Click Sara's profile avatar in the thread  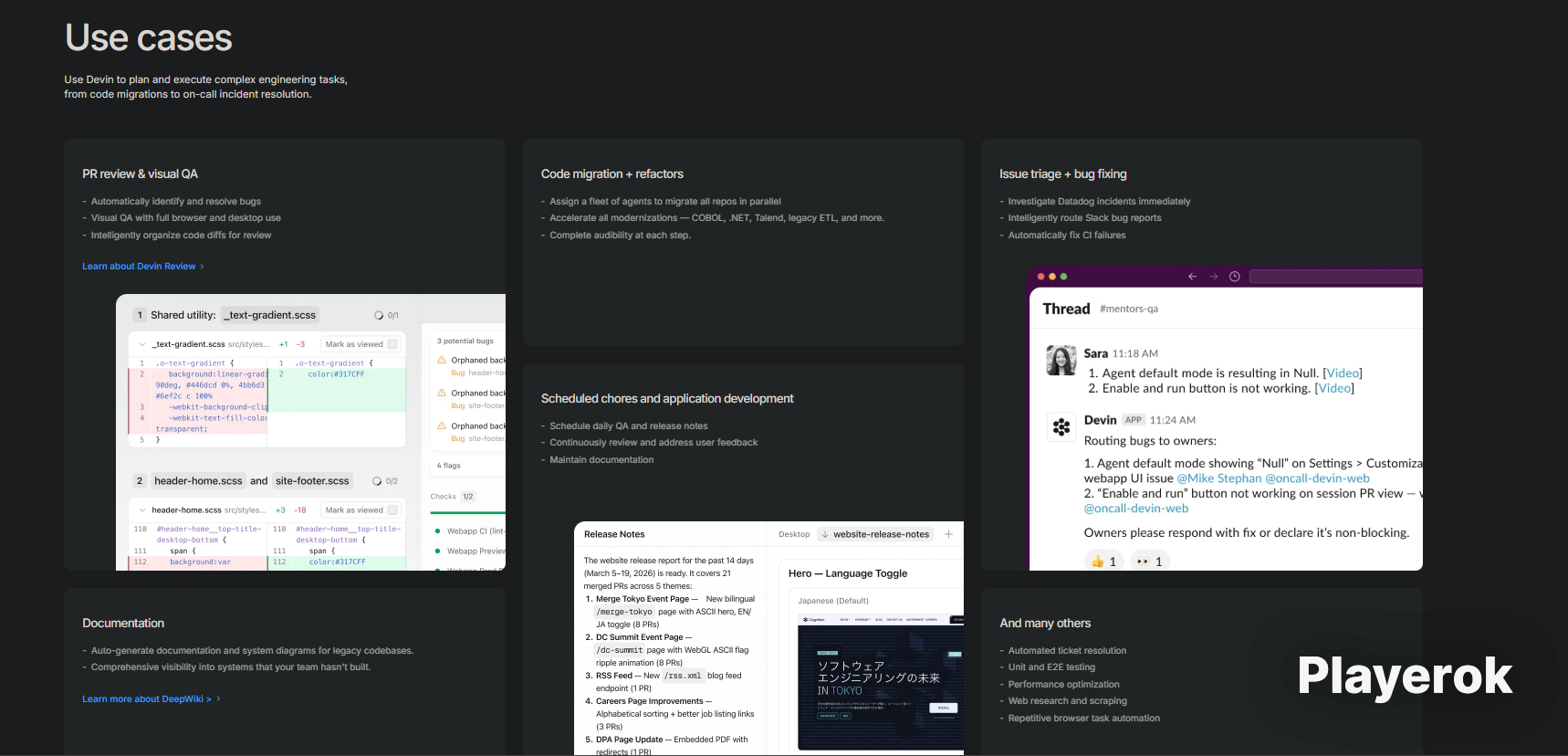(1061, 361)
